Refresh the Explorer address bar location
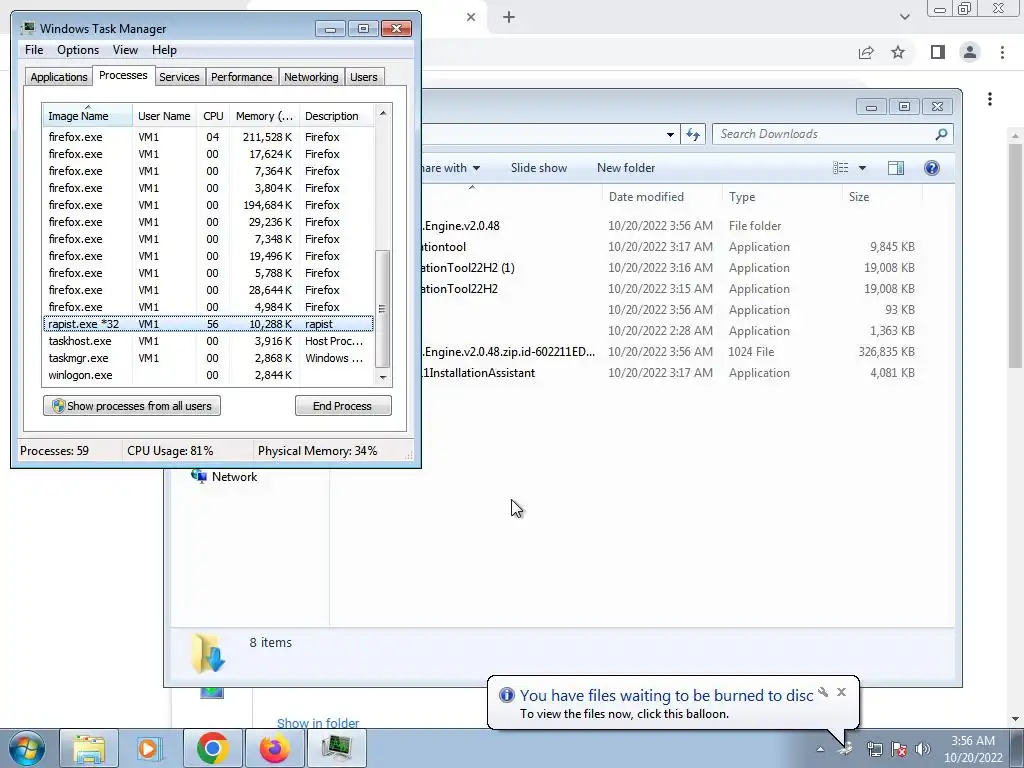1024x768 pixels. (x=693, y=135)
